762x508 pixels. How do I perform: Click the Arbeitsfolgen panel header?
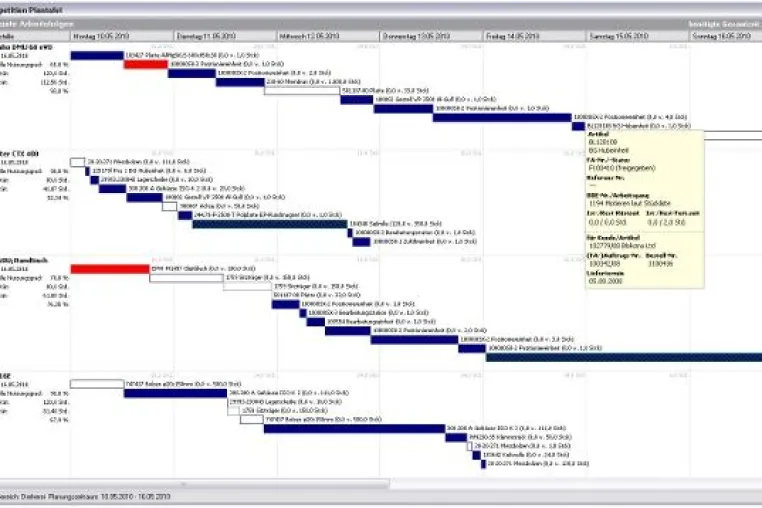[x=37, y=24]
